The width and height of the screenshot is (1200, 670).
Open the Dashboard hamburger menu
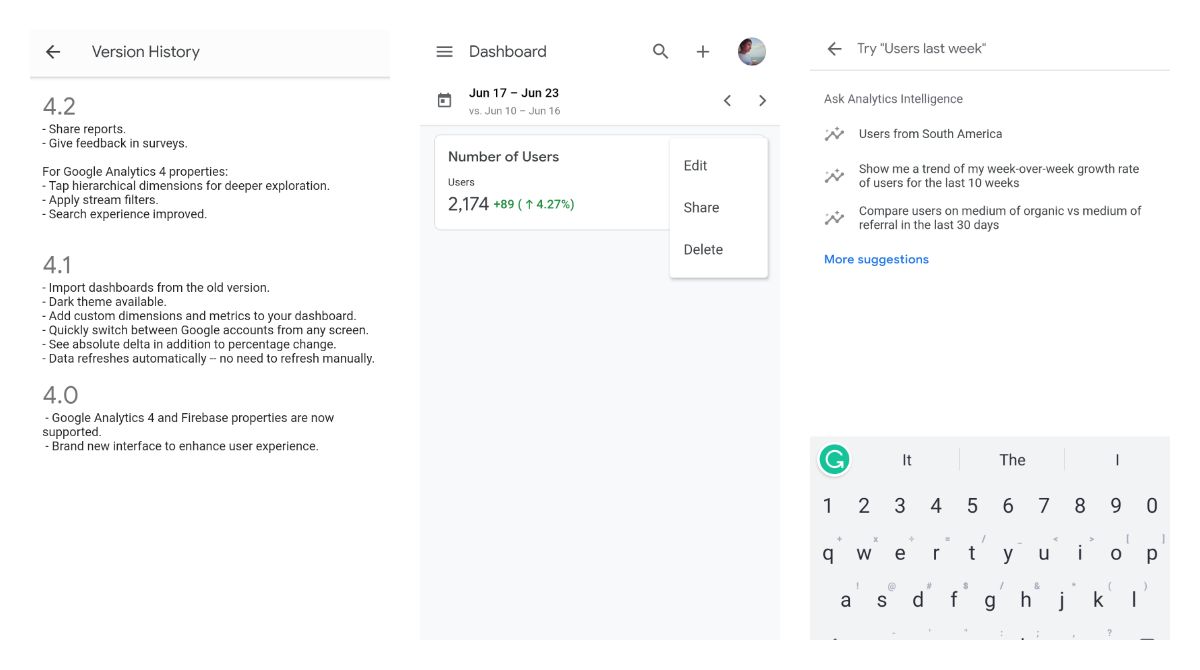coord(445,52)
